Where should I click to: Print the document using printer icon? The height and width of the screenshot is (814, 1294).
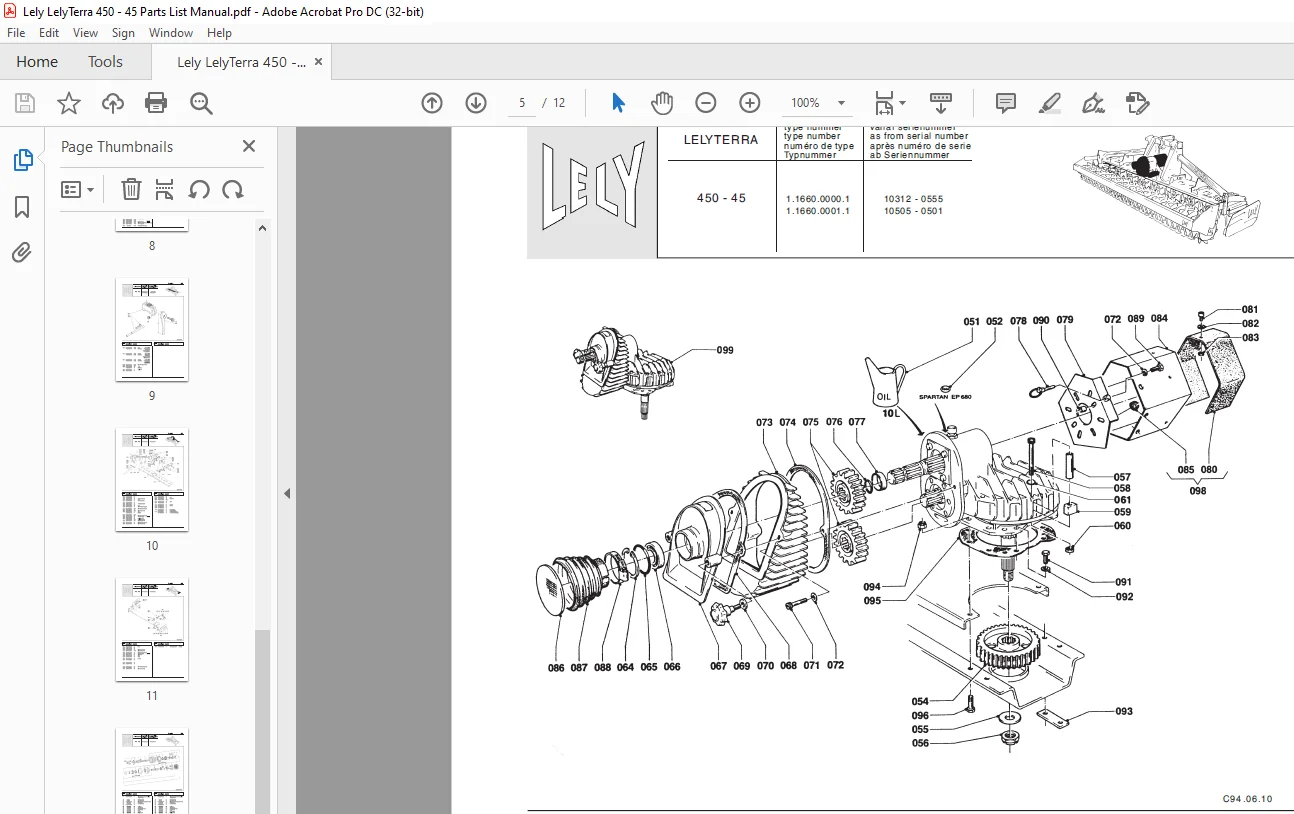tap(156, 103)
